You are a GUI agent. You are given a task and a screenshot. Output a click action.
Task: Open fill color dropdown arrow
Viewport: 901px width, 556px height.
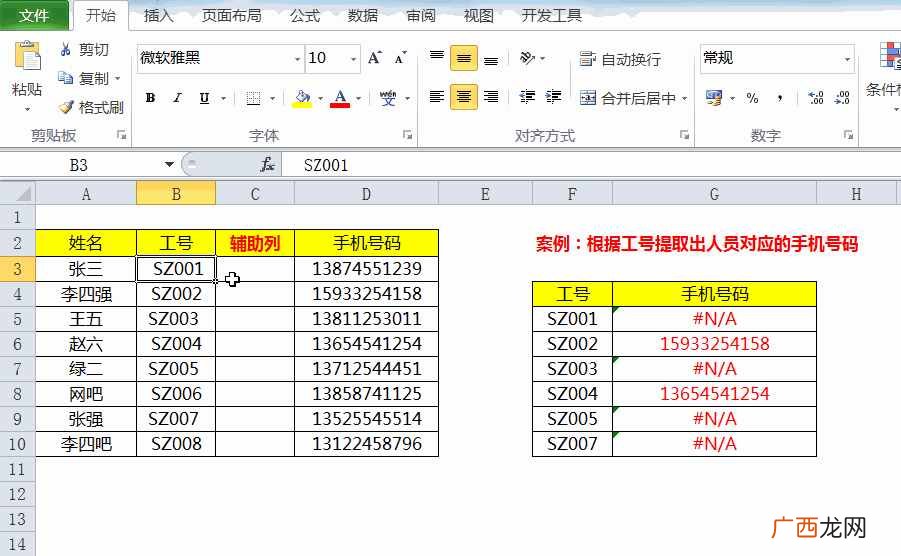point(320,98)
